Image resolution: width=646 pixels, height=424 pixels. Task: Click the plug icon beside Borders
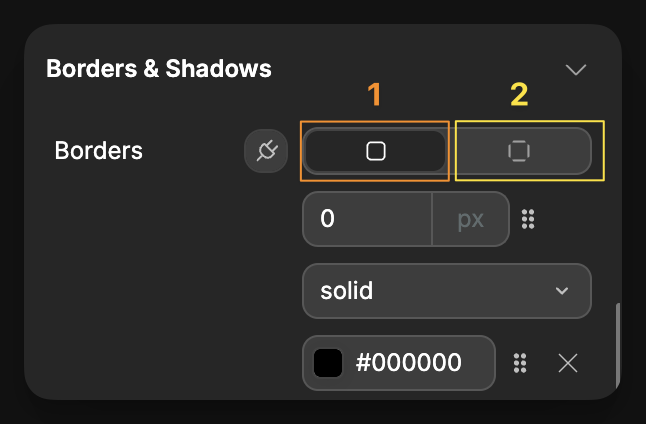(x=266, y=152)
